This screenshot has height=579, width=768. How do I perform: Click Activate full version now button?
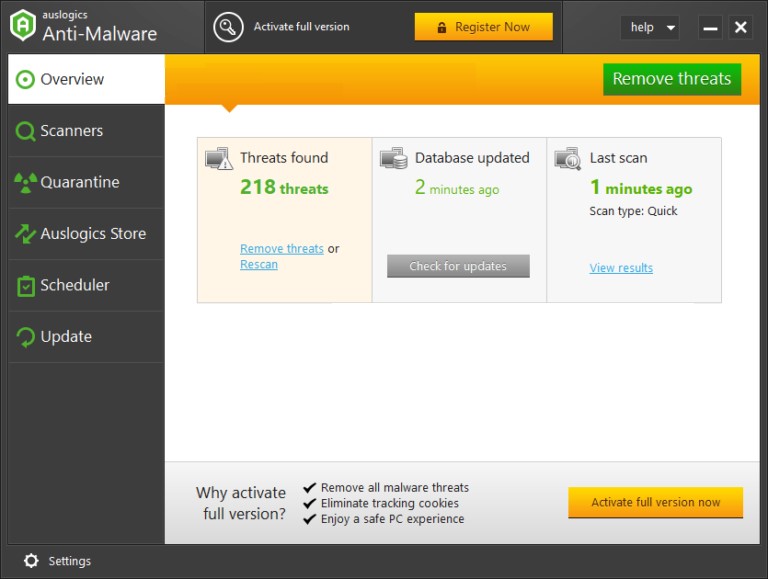655,502
